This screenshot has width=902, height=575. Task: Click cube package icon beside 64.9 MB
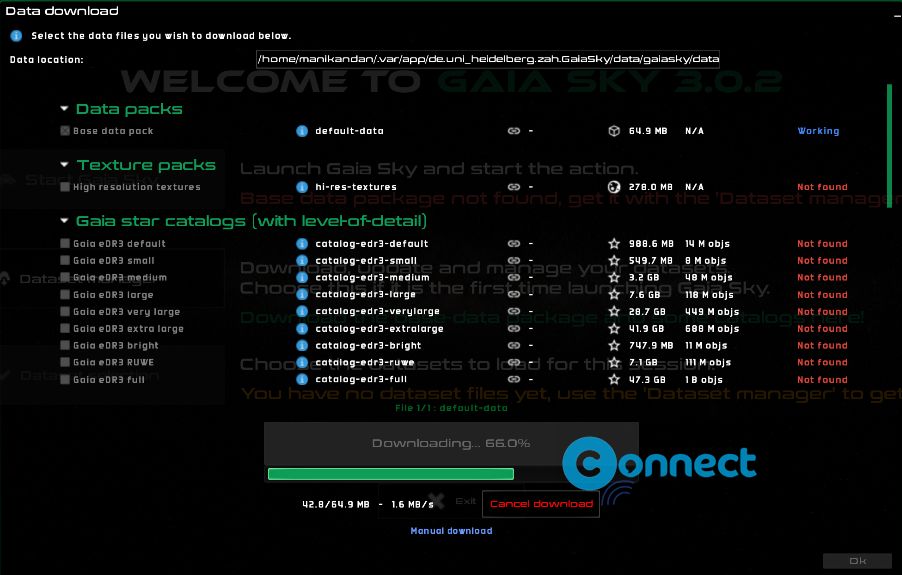(614, 131)
